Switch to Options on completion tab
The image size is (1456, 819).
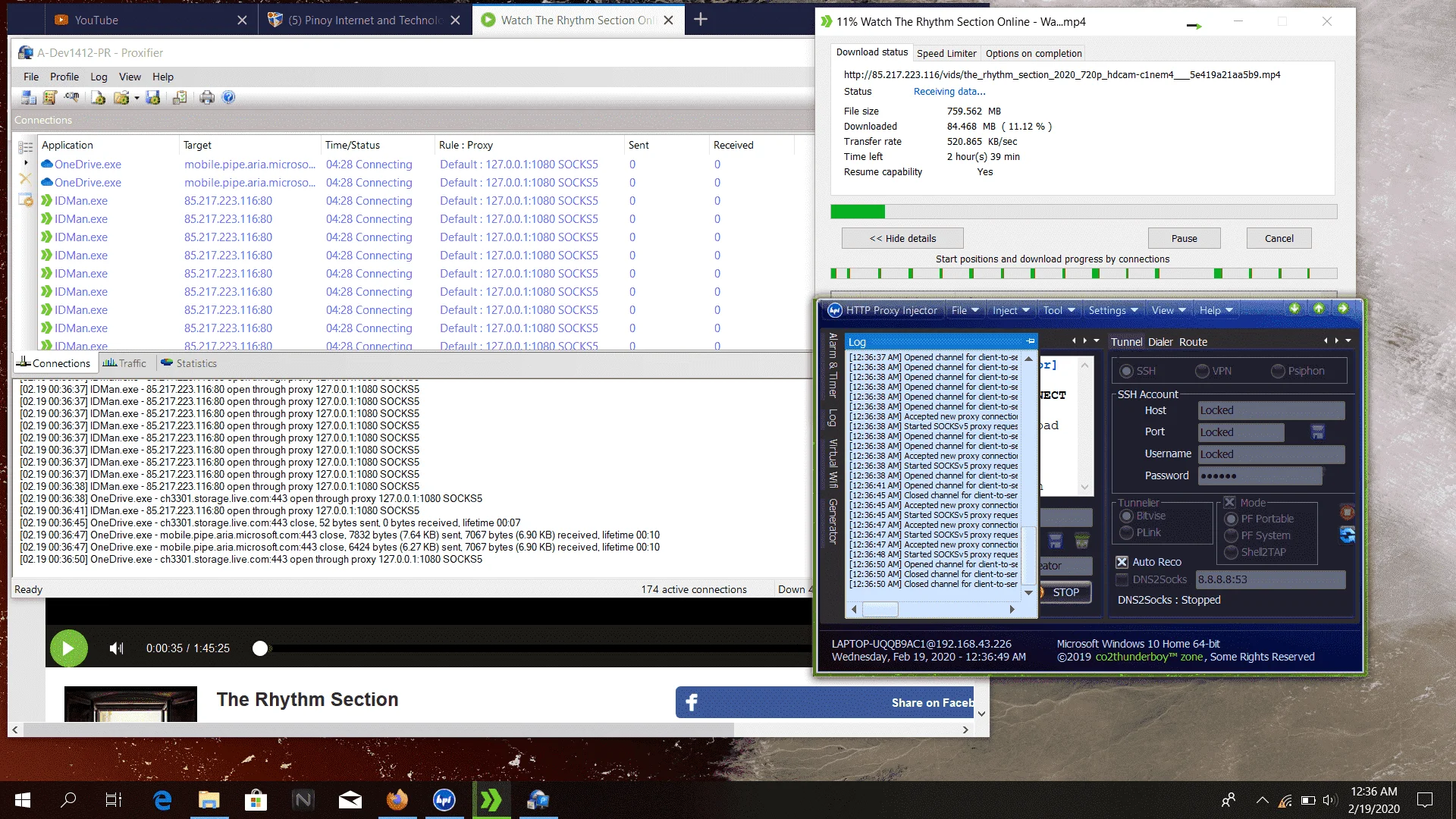pos(1034,53)
